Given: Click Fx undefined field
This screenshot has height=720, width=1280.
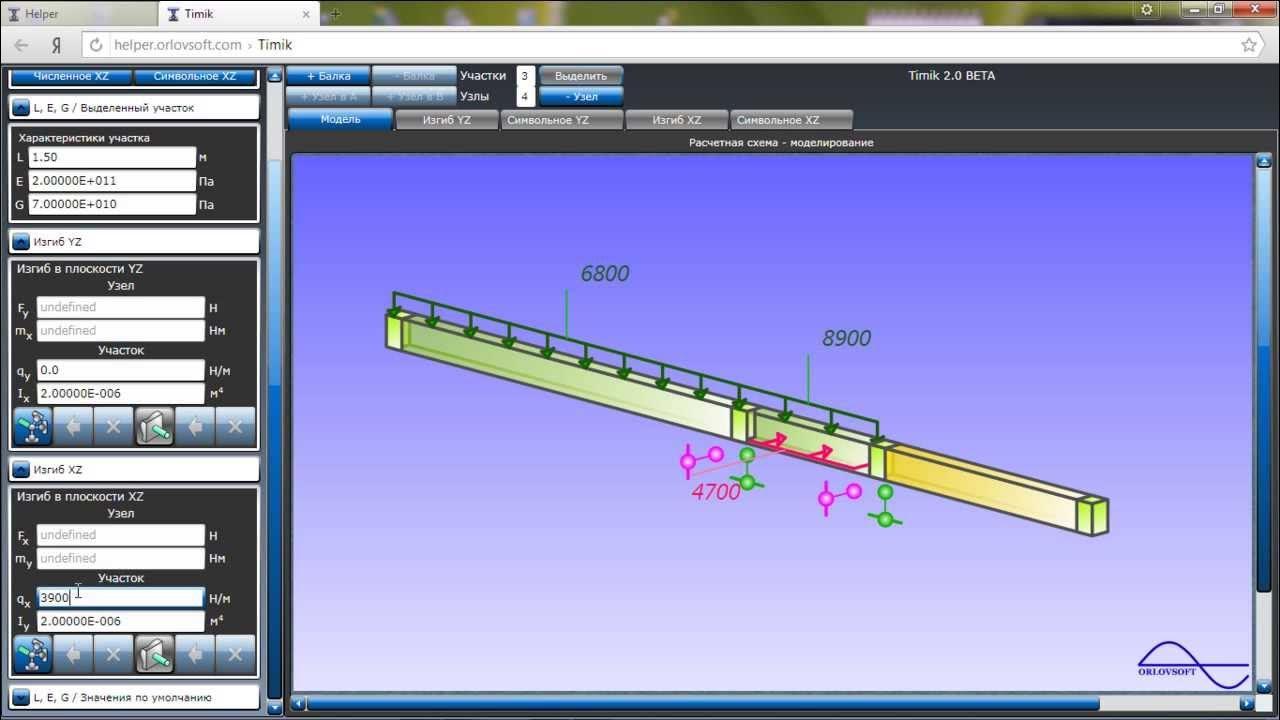Looking at the screenshot, I should coord(121,535).
